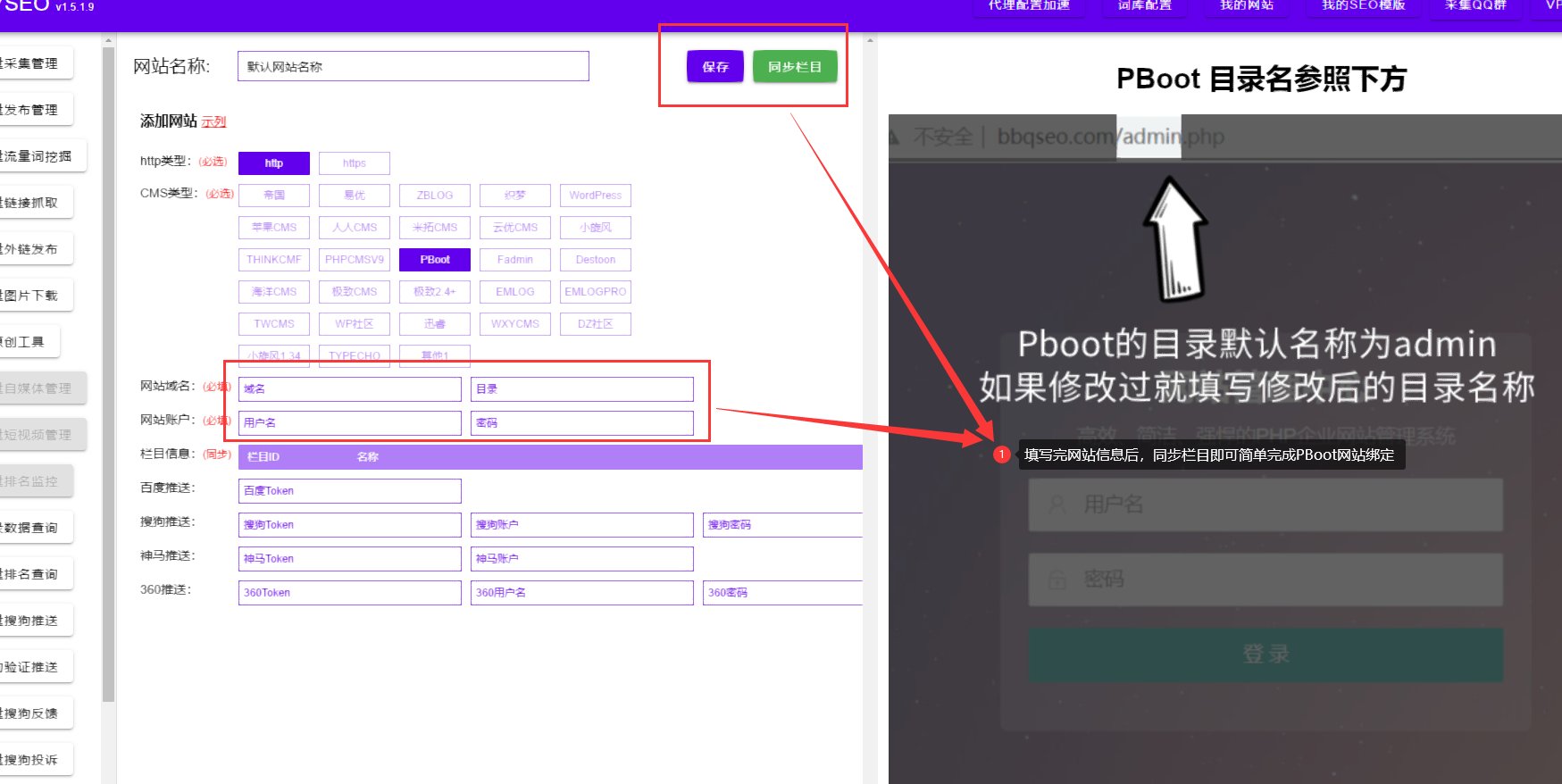The width and height of the screenshot is (1562, 784).
Task: Choose 小旋风 CMS type
Action: click(x=596, y=228)
